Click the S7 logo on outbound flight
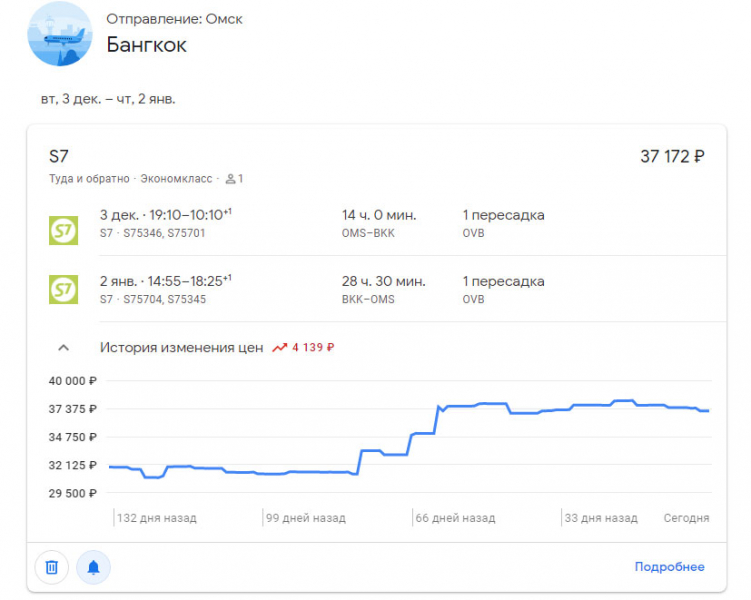Viewport: 751px width, 600px height. pyautogui.click(x=63, y=230)
